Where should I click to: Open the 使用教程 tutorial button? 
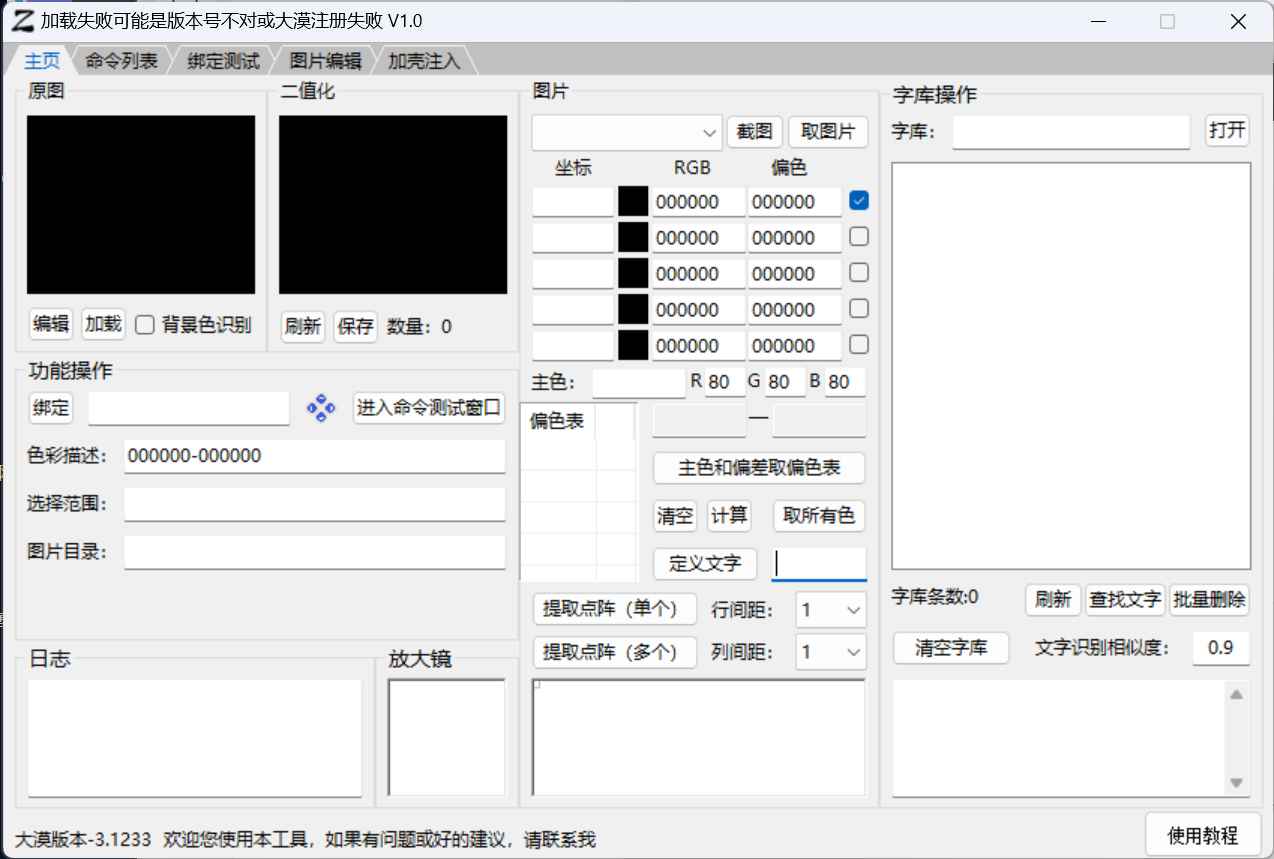click(1202, 835)
